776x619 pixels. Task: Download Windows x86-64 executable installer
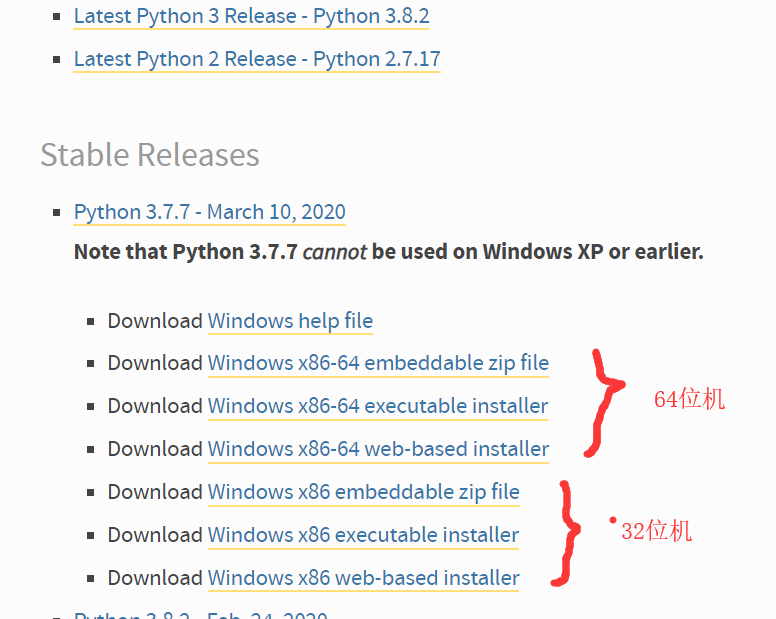click(378, 406)
